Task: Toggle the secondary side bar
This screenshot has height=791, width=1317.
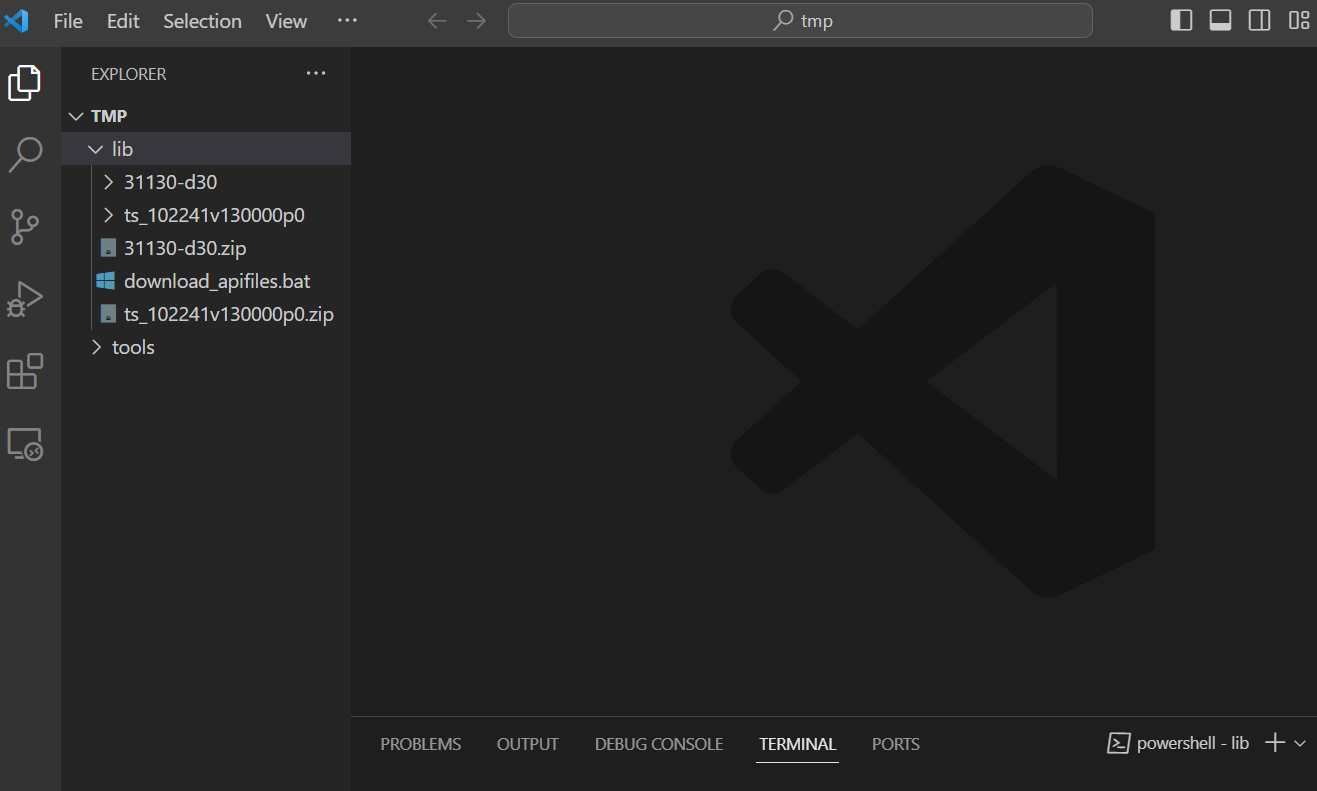Action: tap(1260, 20)
